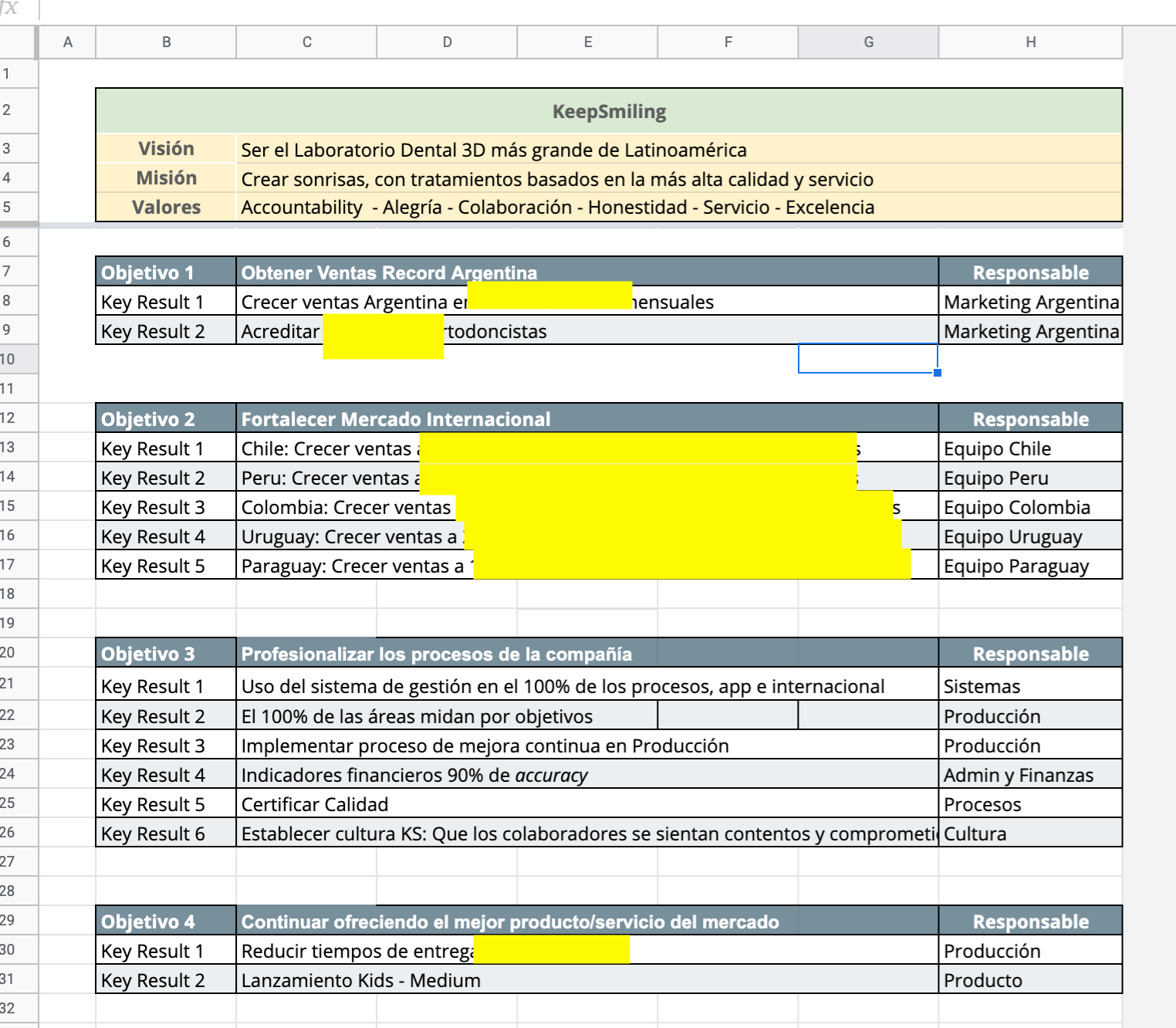Click the Visión label cell
Viewport: 1176px width, 1028px height.
(166, 148)
